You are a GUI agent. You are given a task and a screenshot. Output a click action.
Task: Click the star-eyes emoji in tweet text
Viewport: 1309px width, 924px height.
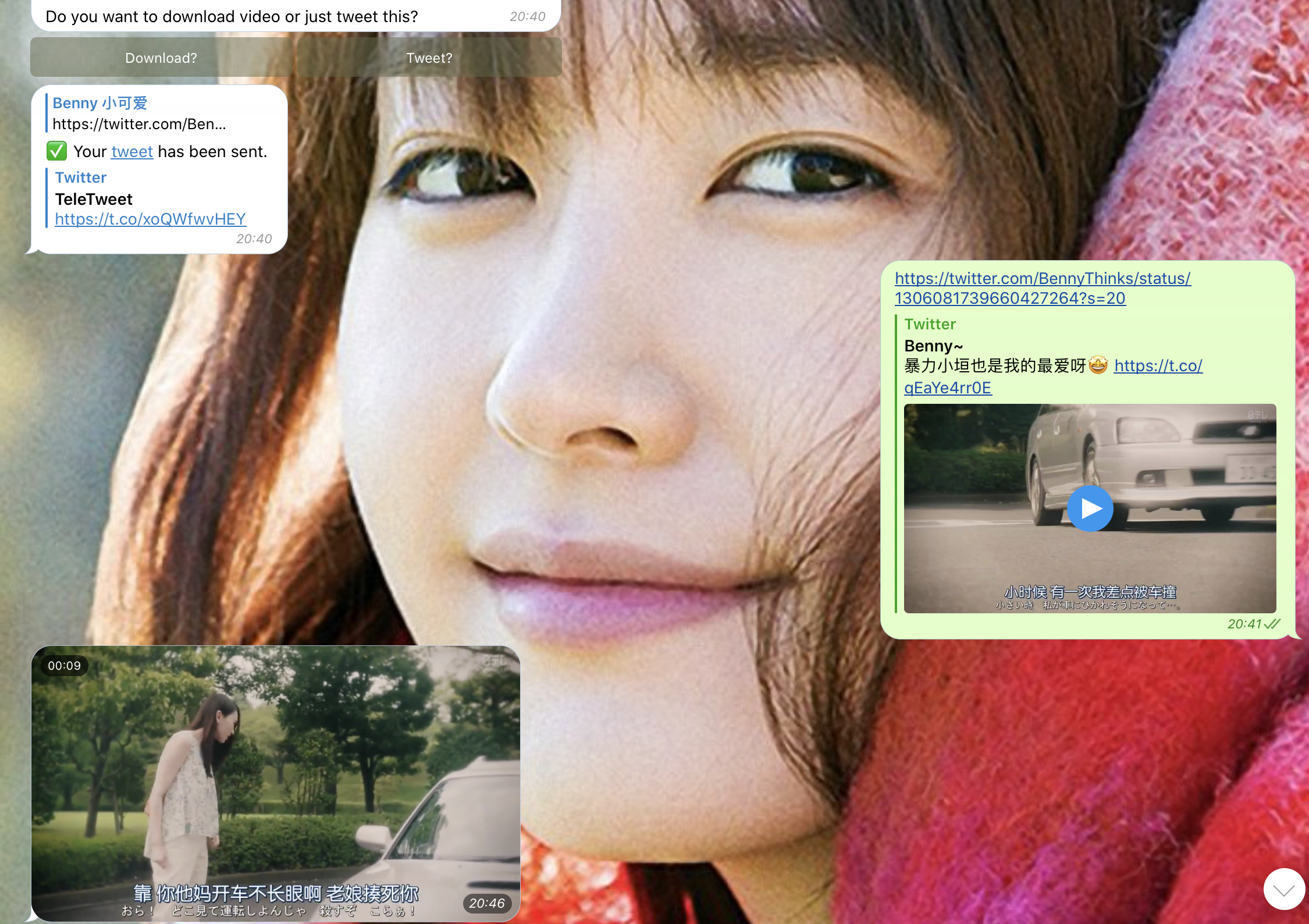[1098, 365]
